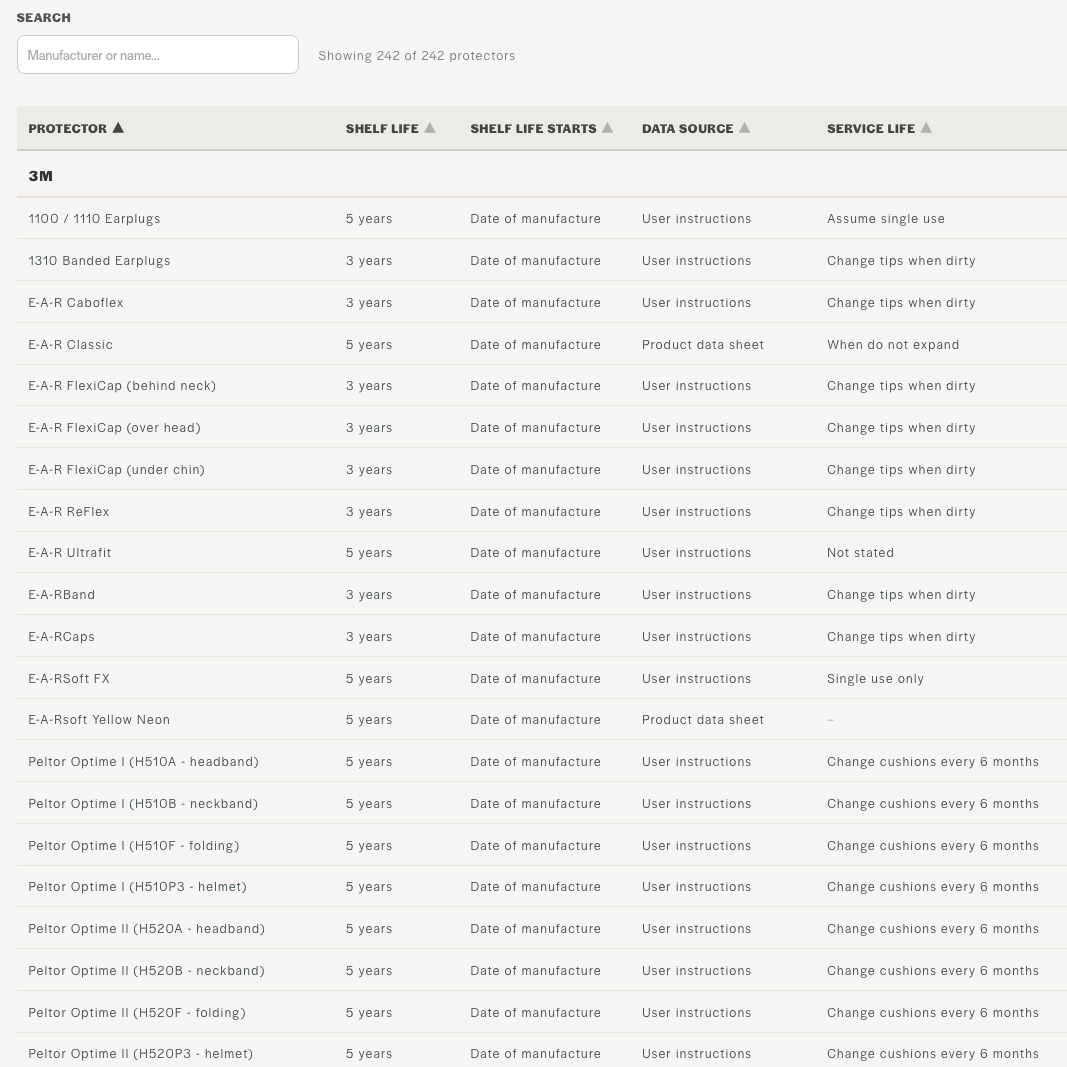Screen dimensions: 1067x1067
Task: Select 'E-A-R FlexiCap (behind neck)' row
Action: click(542, 385)
